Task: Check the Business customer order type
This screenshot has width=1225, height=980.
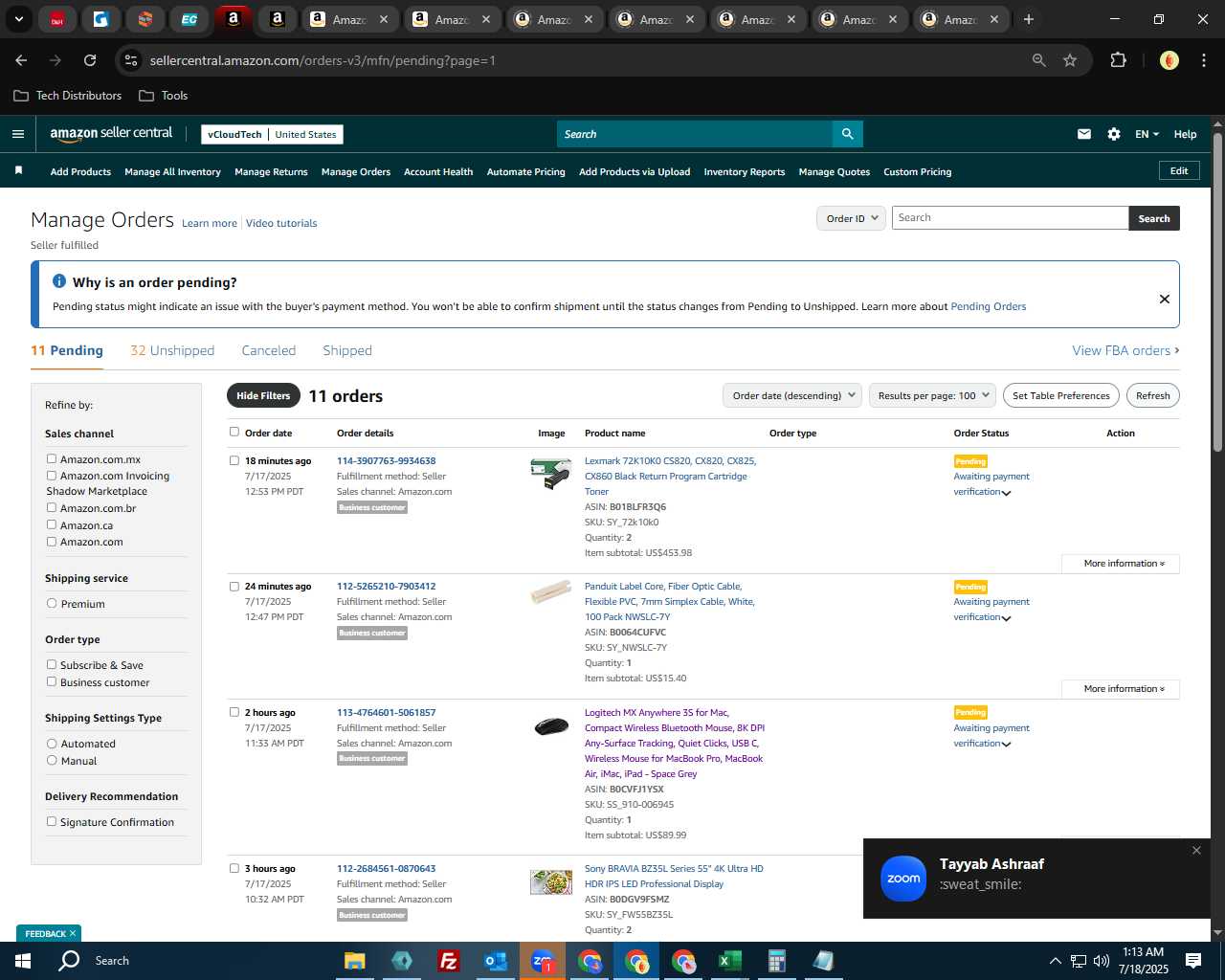Action: [x=52, y=681]
